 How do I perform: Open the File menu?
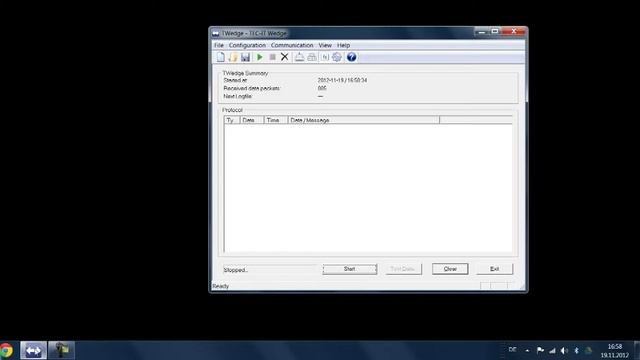[x=219, y=45]
